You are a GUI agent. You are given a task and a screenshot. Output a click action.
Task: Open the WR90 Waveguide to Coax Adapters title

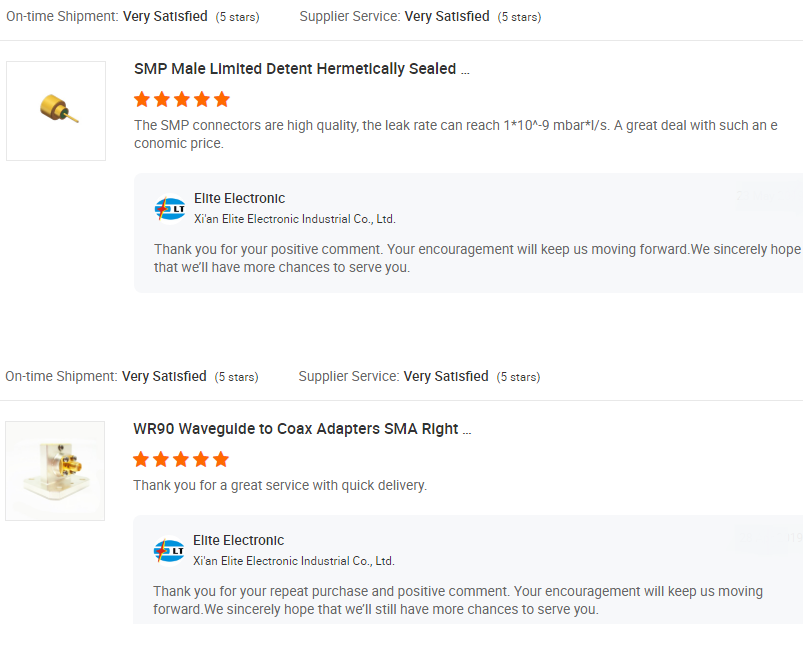[301, 429]
